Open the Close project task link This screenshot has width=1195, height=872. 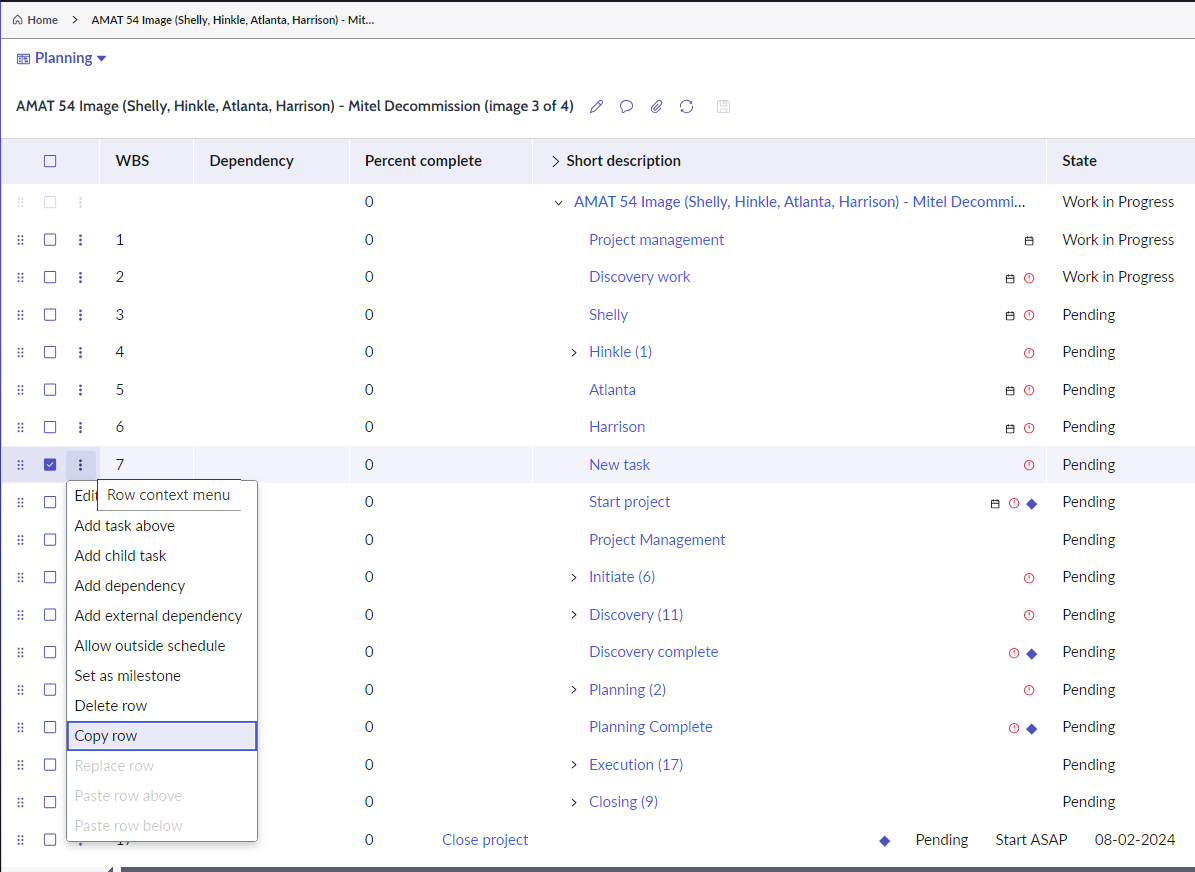coord(485,839)
